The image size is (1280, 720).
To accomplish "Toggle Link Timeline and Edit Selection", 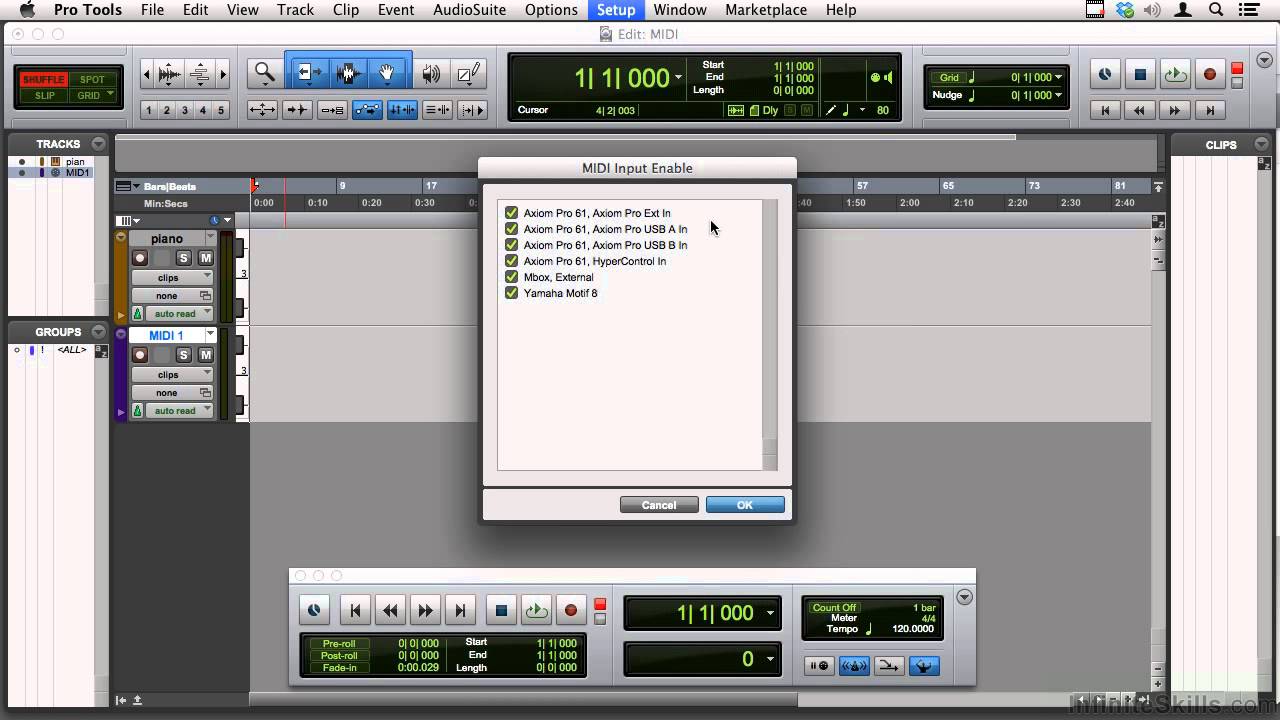I will [x=402, y=110].
